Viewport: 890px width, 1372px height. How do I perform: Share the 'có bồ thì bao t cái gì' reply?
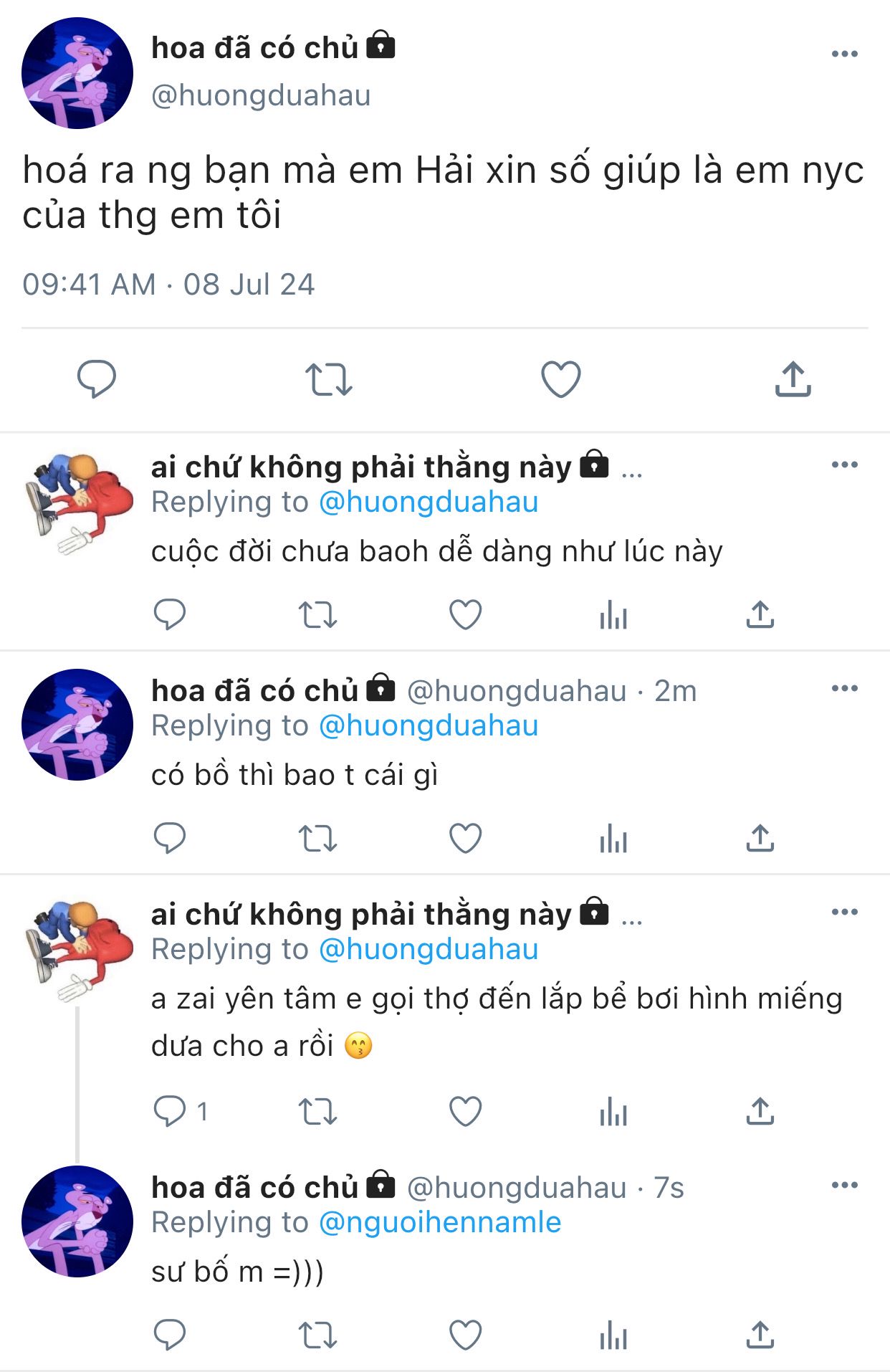click(760, 837)
